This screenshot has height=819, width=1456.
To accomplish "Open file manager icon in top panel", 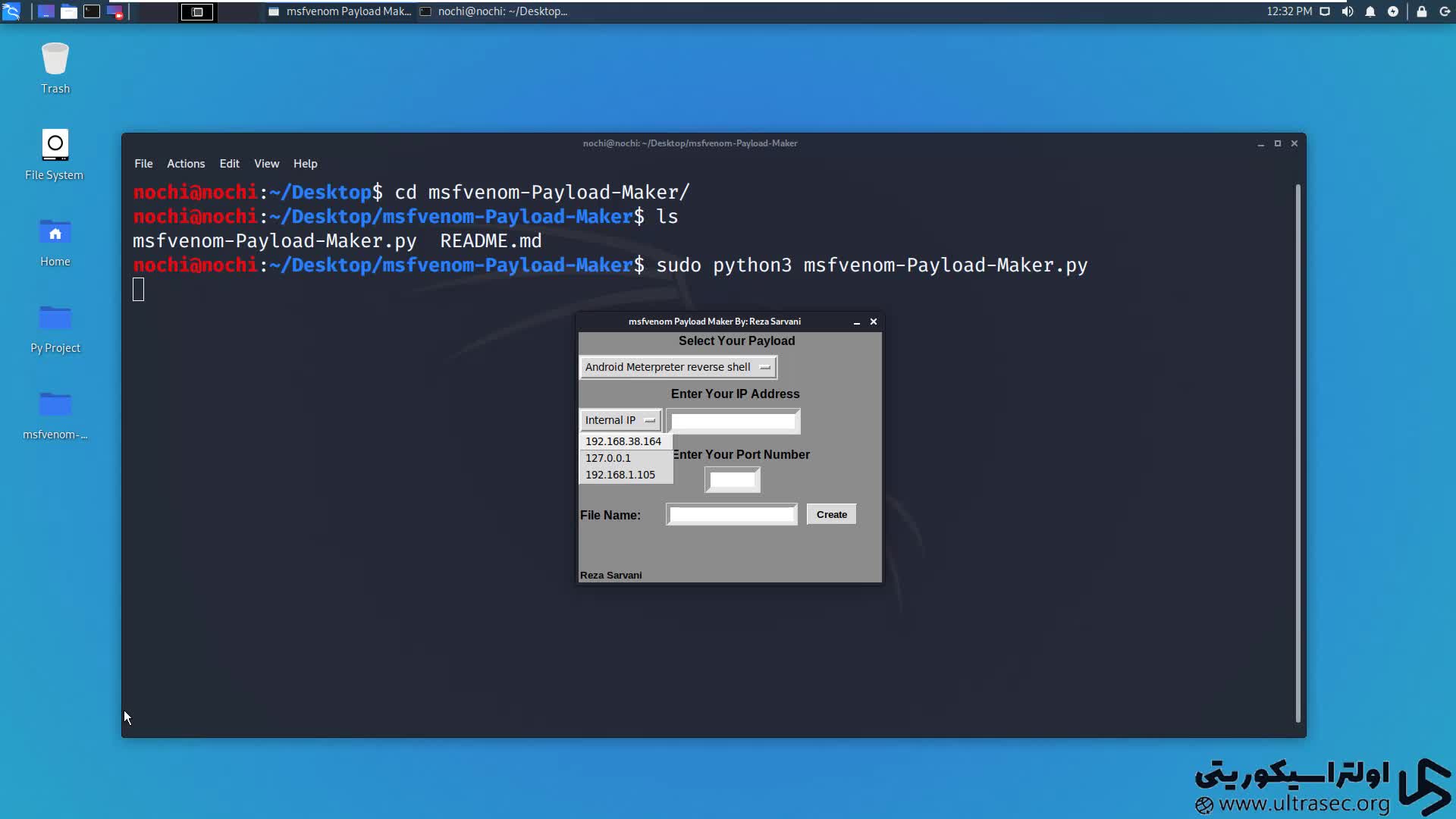I will point(69,11).
